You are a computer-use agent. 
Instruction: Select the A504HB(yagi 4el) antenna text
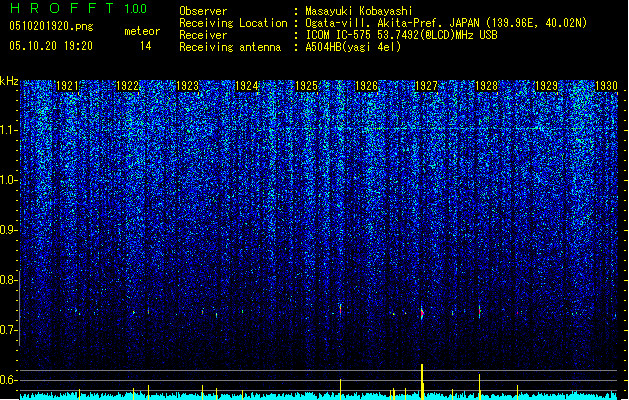click(353, 47)
